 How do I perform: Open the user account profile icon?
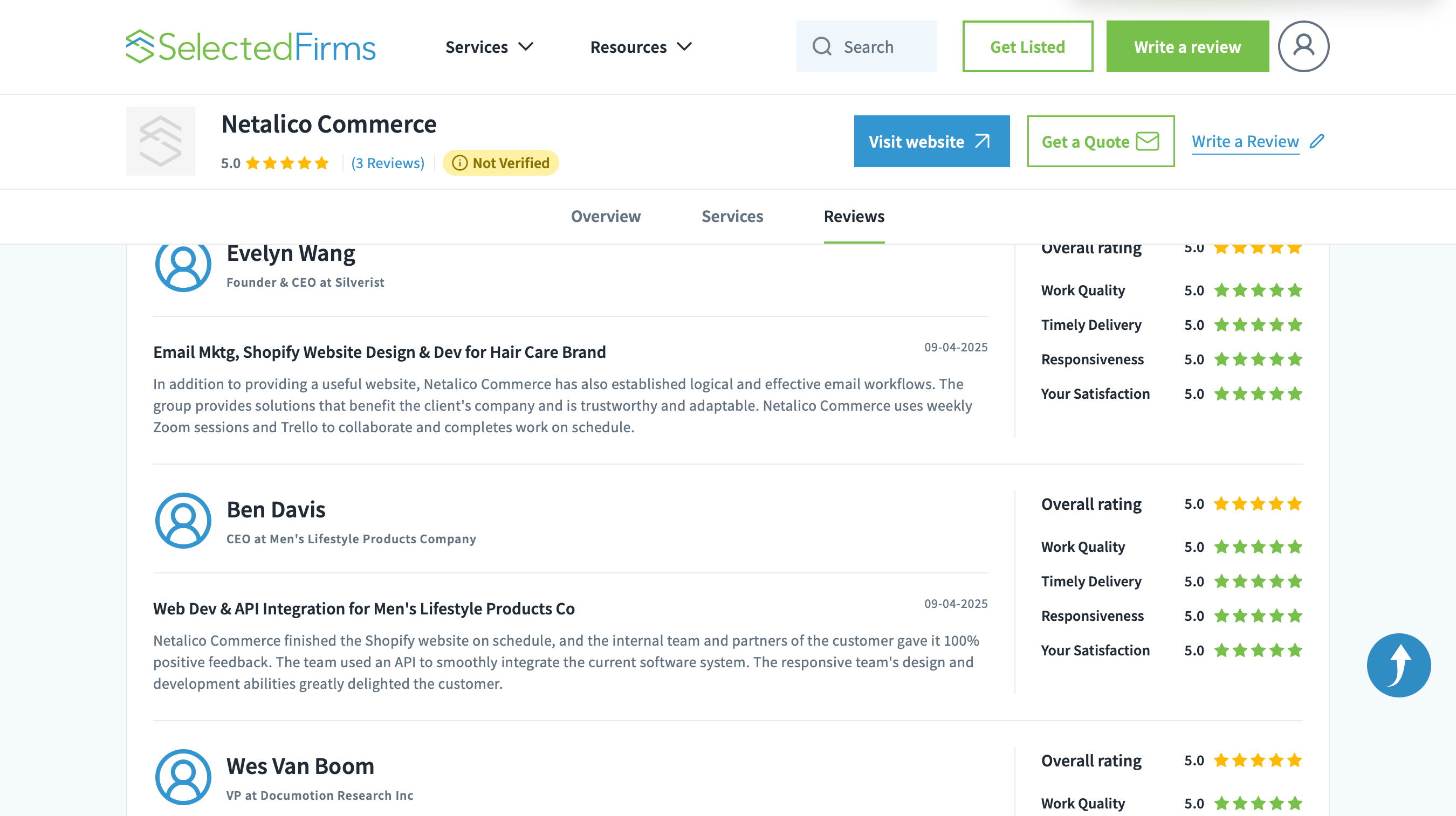[x=1303, y=46]
